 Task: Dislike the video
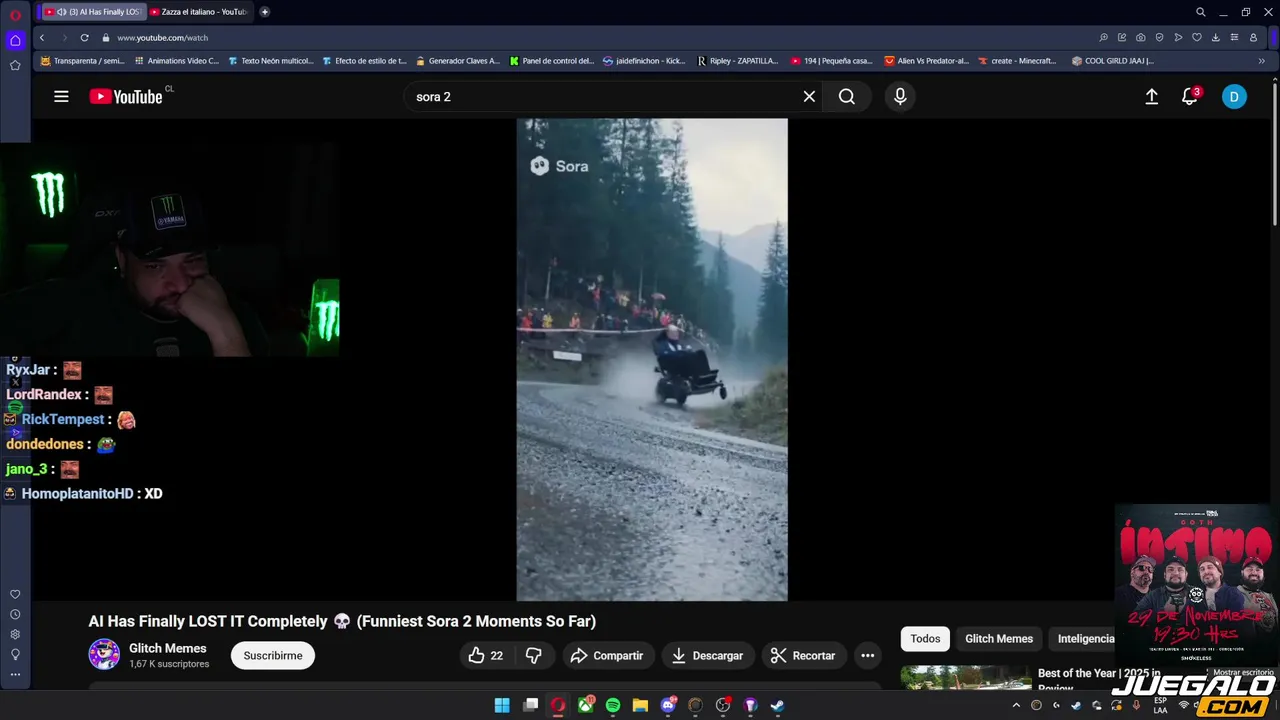coord(534,655)
